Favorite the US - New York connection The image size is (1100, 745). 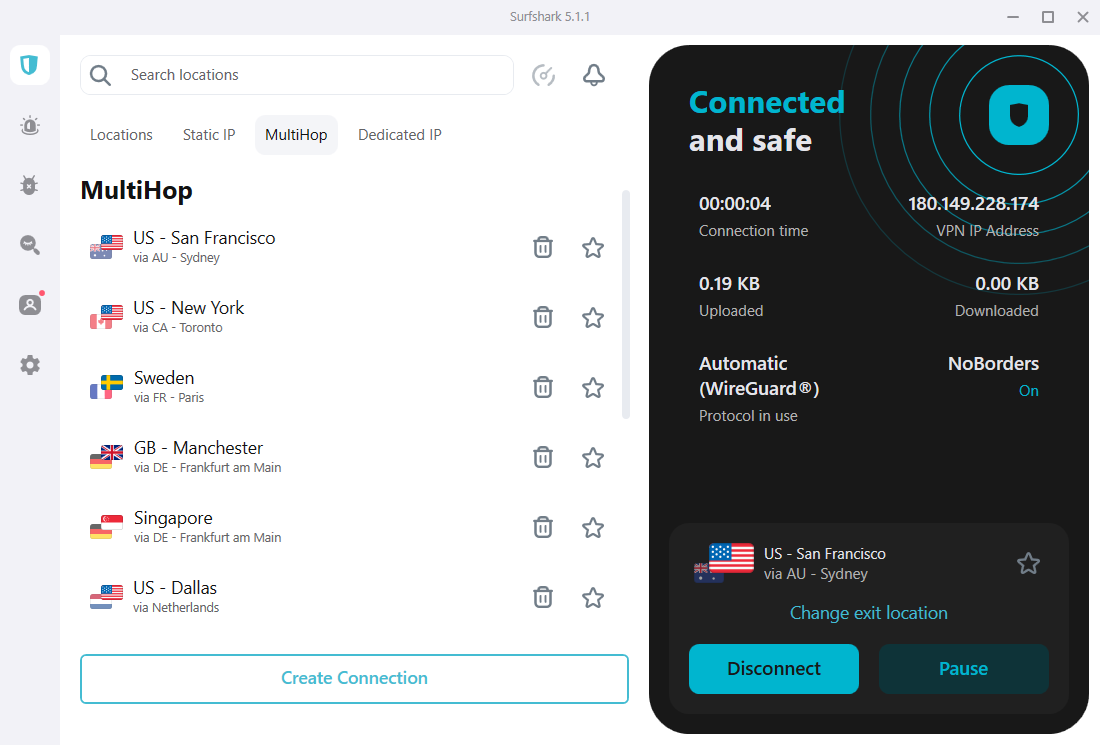point(593,317)
